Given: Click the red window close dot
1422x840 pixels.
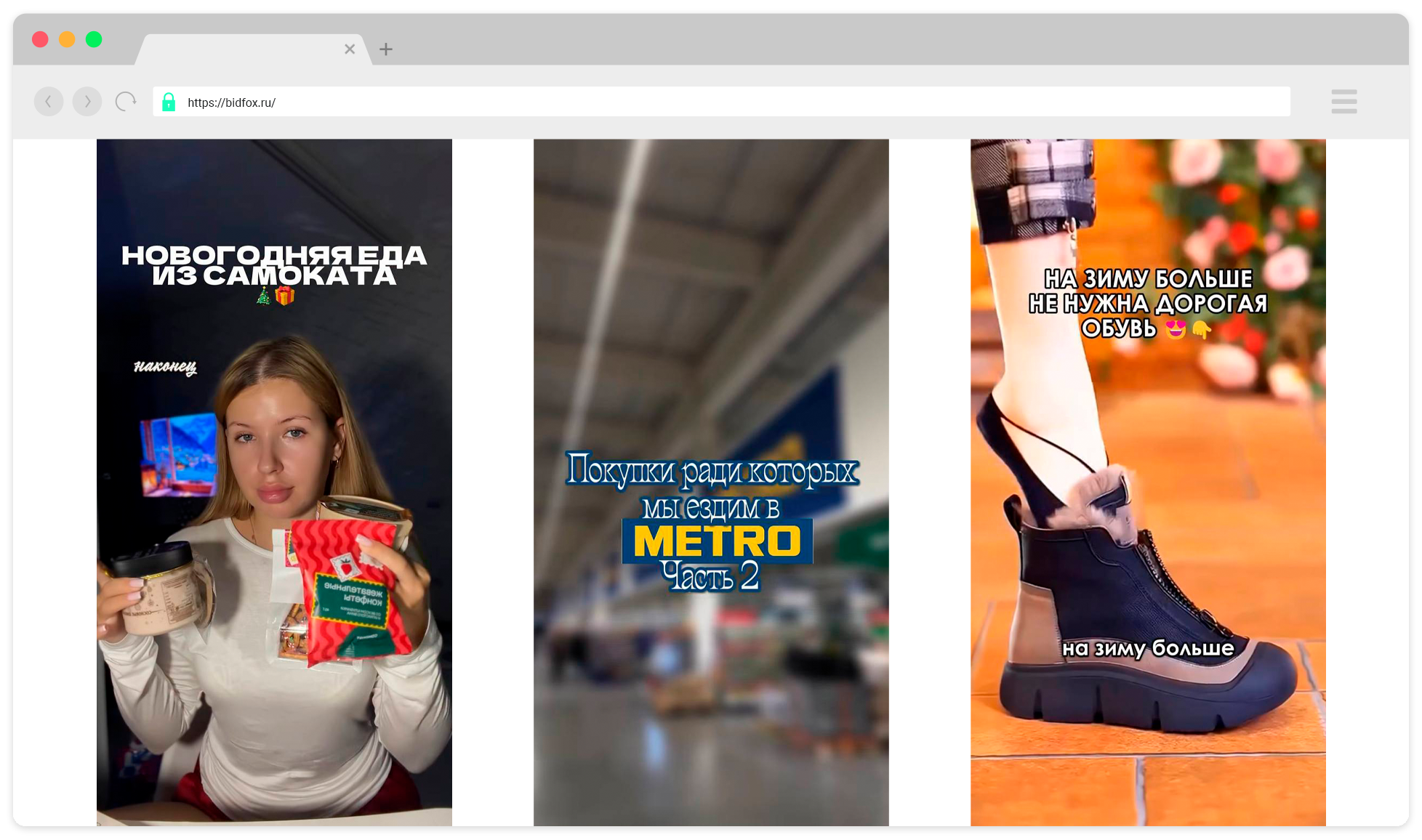Looking at the screenshot, I should 41,39.
